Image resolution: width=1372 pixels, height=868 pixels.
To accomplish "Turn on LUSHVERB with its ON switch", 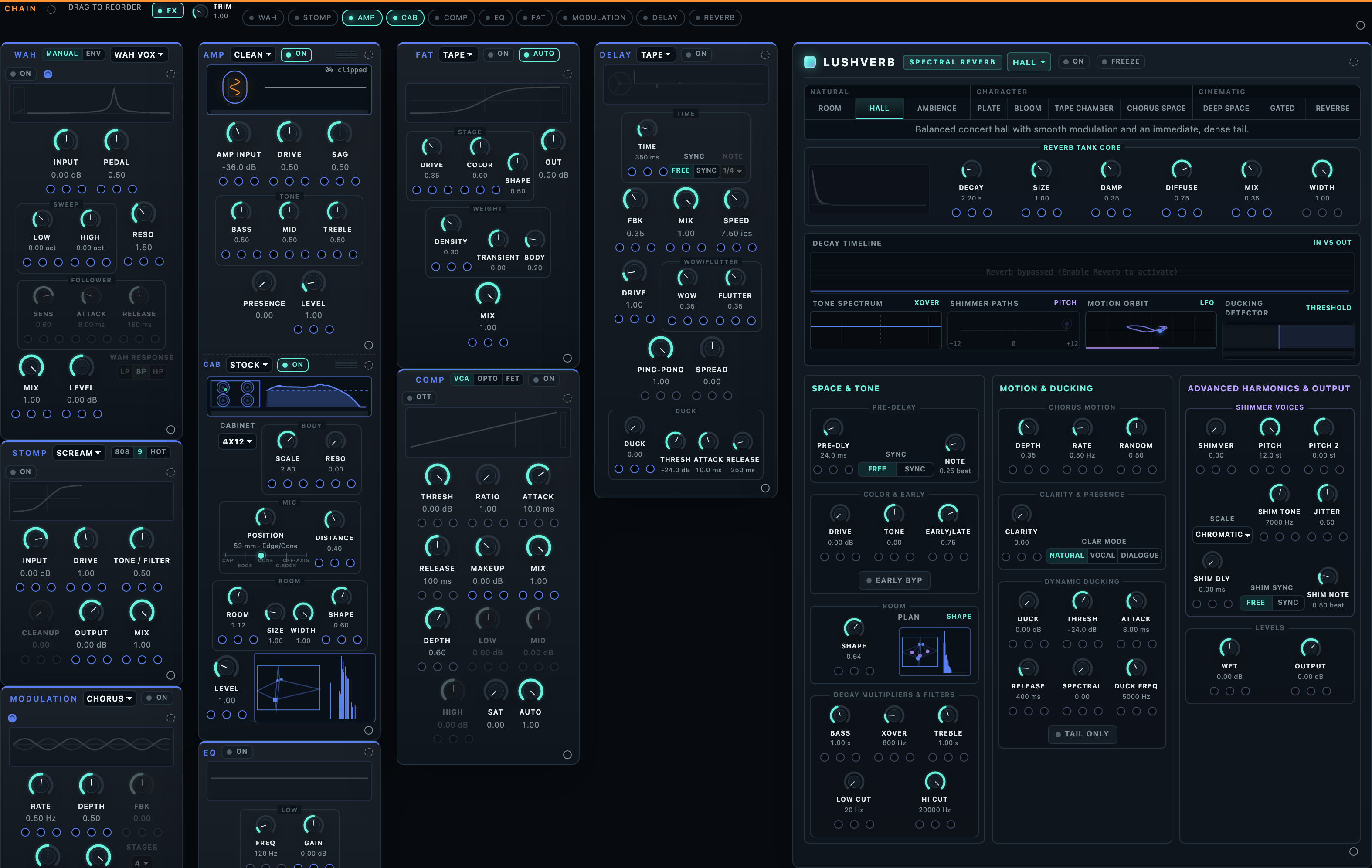I will tap(1073, 61).
